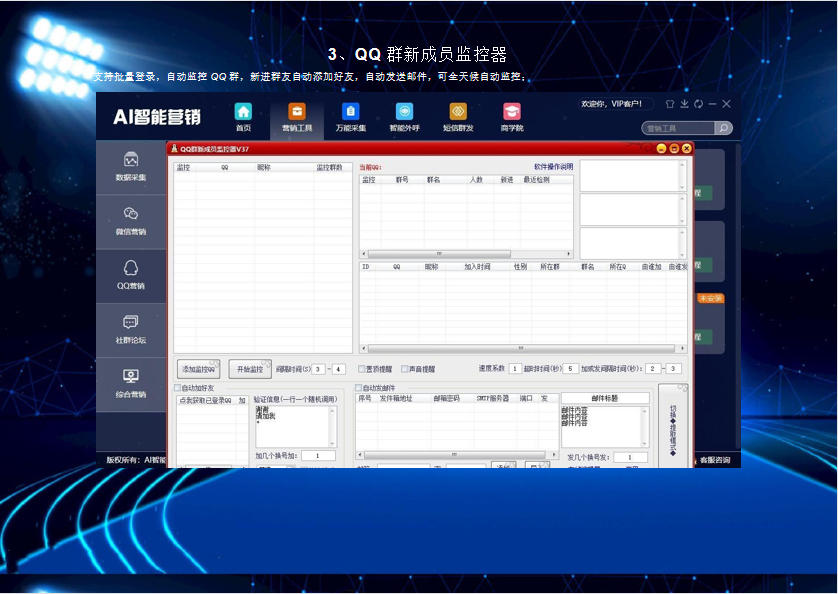Open the 短信群发 diamond icon

[x=458, y=112]
